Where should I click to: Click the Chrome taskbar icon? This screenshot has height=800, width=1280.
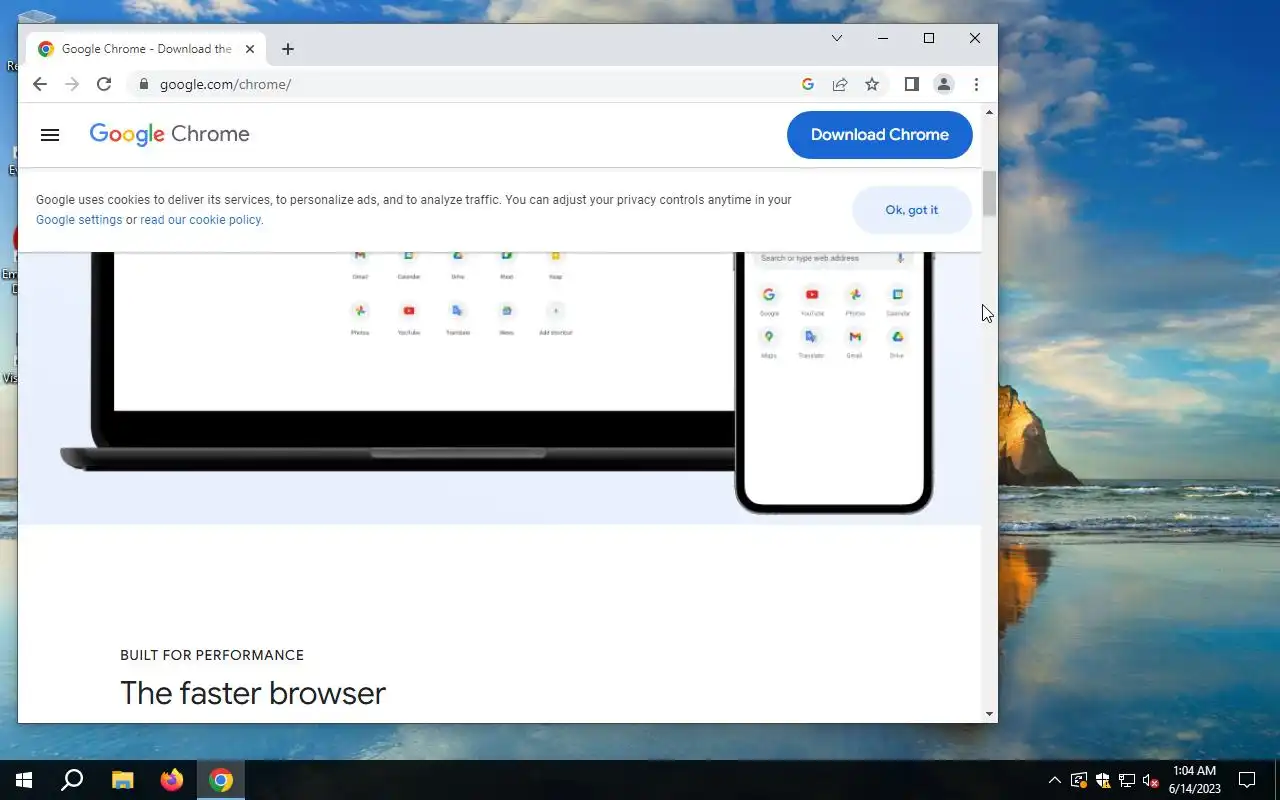(221, 780)
